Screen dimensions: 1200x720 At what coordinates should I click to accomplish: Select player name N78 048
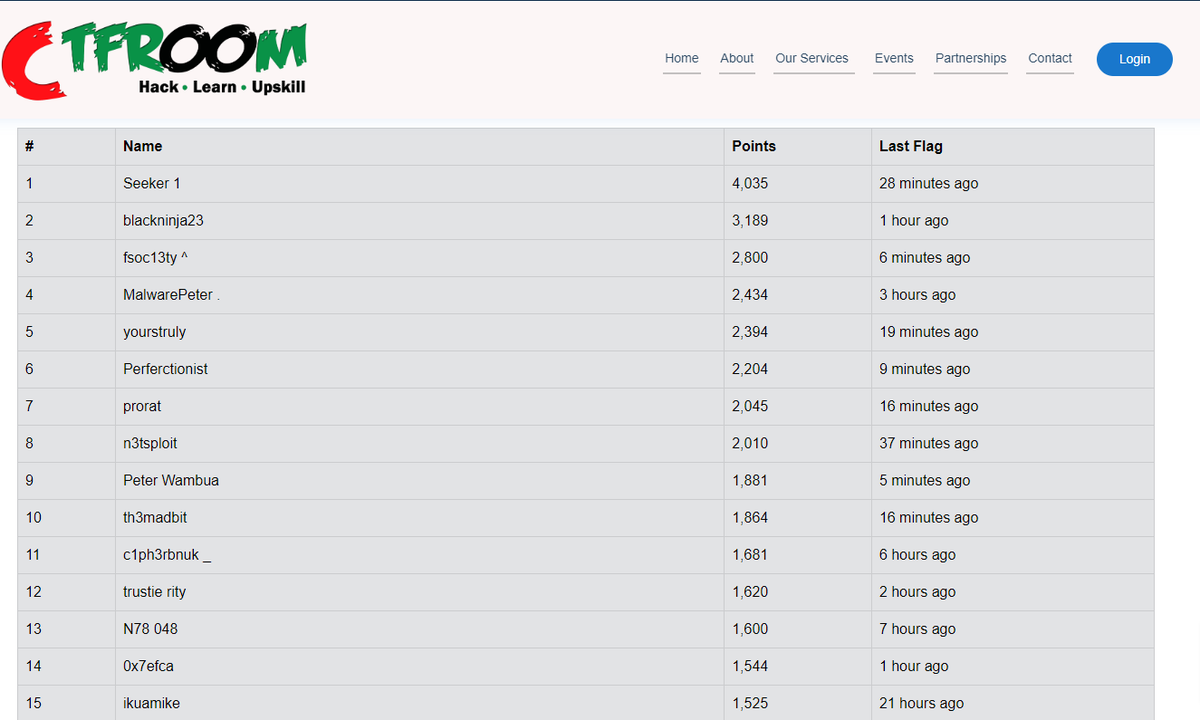151,629
